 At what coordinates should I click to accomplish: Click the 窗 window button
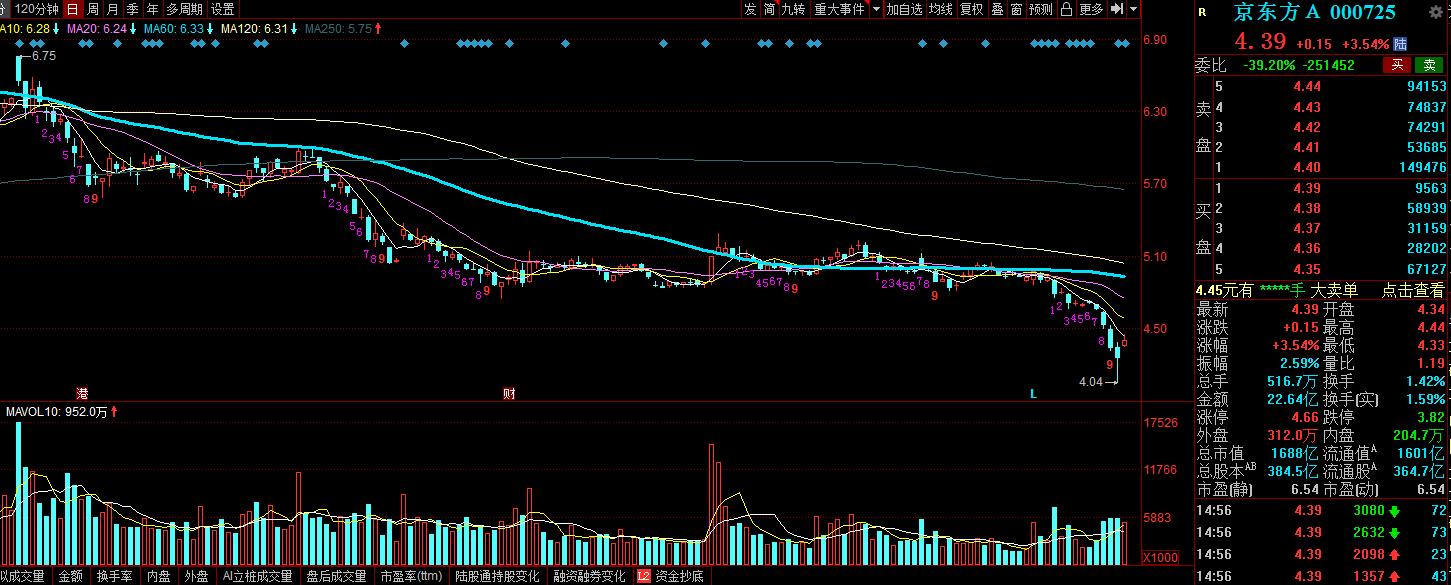point(1016,9)
